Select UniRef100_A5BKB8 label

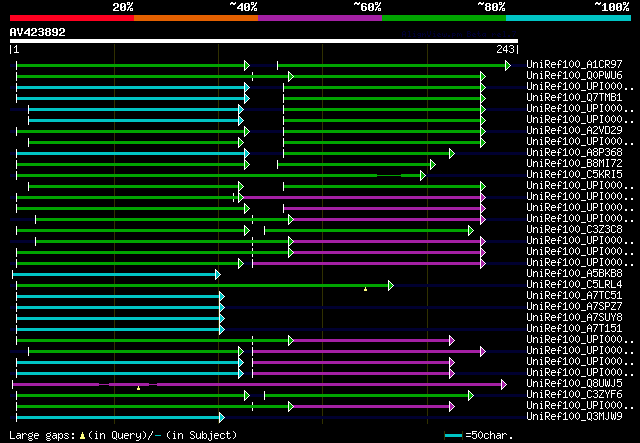pos(574,274)
